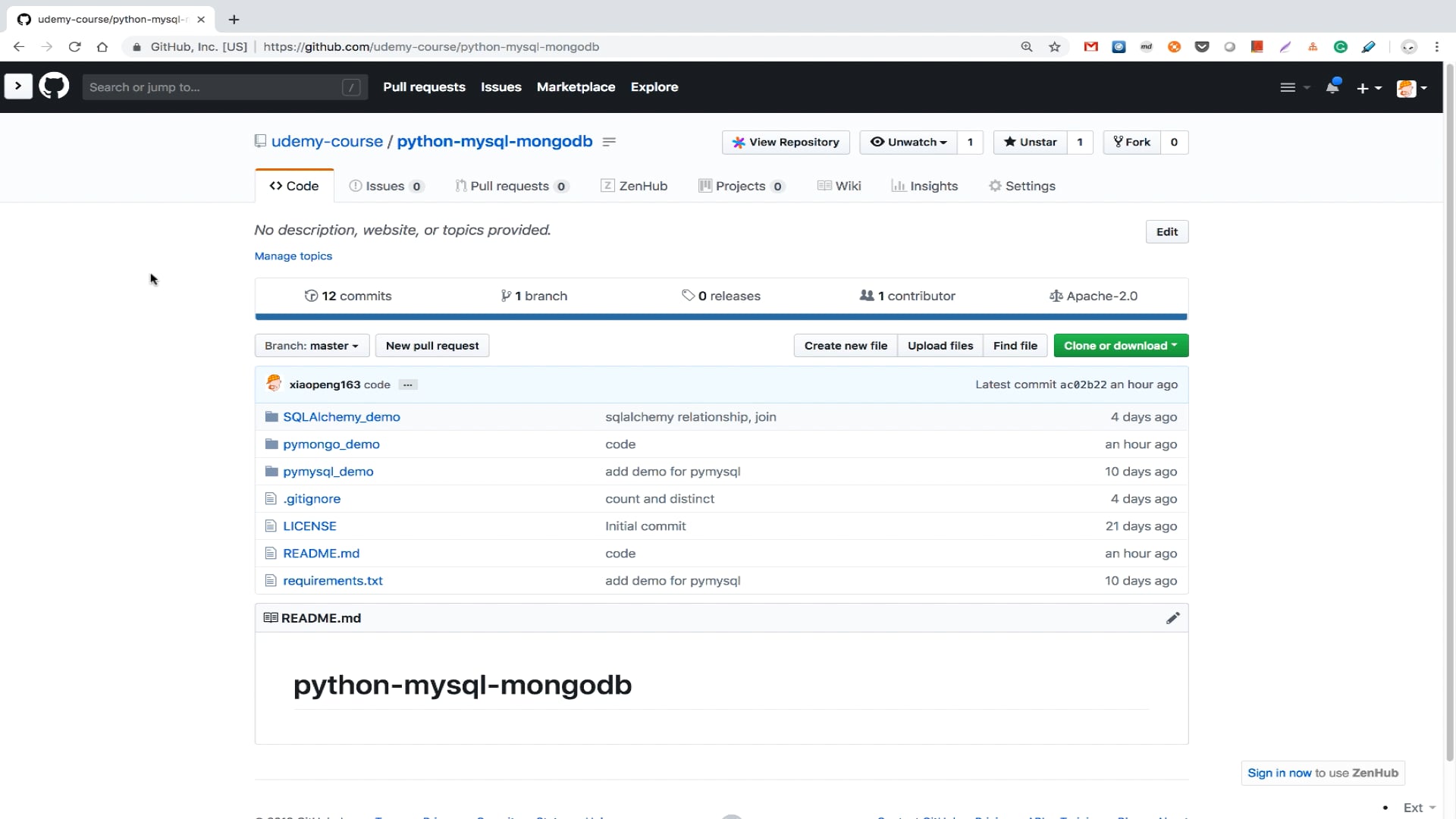
Task: Edit README with the pencil icon
Action: point(1172,618)
